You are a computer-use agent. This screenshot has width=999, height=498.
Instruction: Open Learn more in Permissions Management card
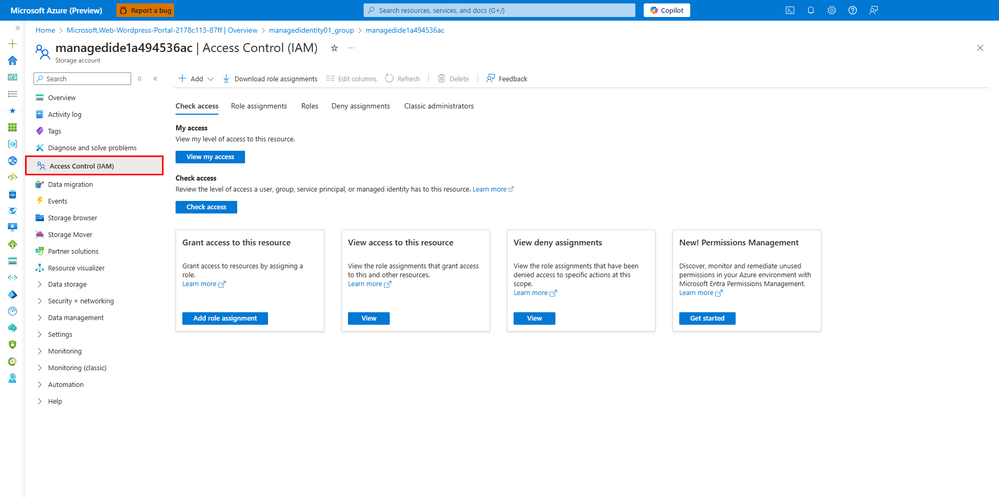(x=701, y=293)
